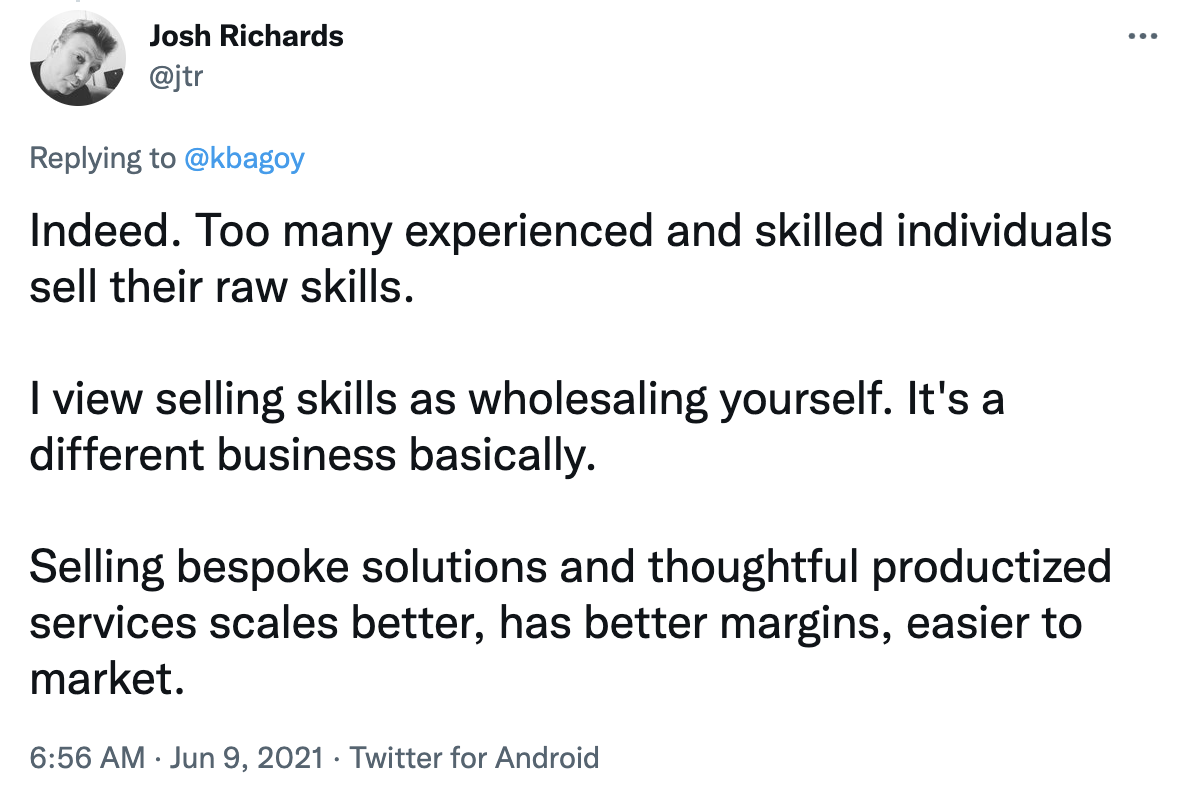Click the words "Selling bespoke solutions"
This screenshot has height=798, width=1186.
pyautogui.click(x=288, y=567)
